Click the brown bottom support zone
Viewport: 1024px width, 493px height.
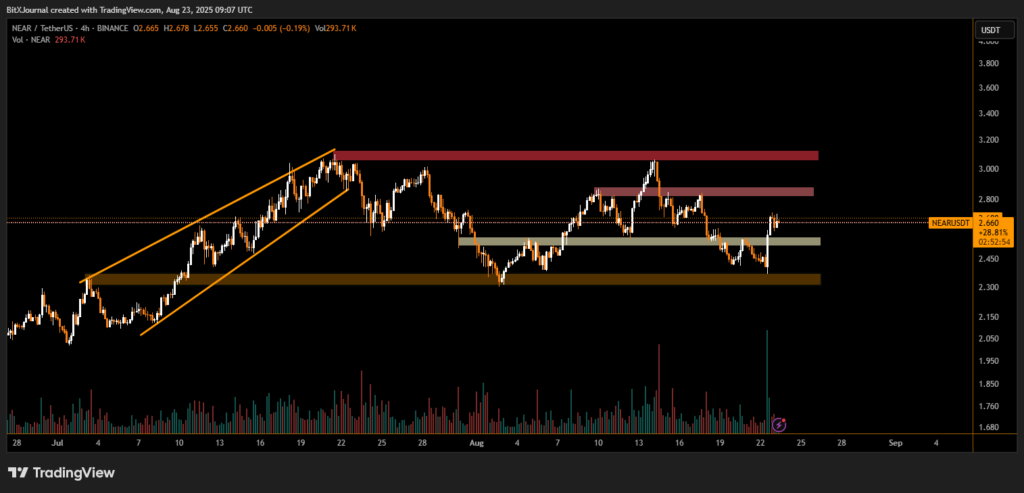[x=452, y=279]
